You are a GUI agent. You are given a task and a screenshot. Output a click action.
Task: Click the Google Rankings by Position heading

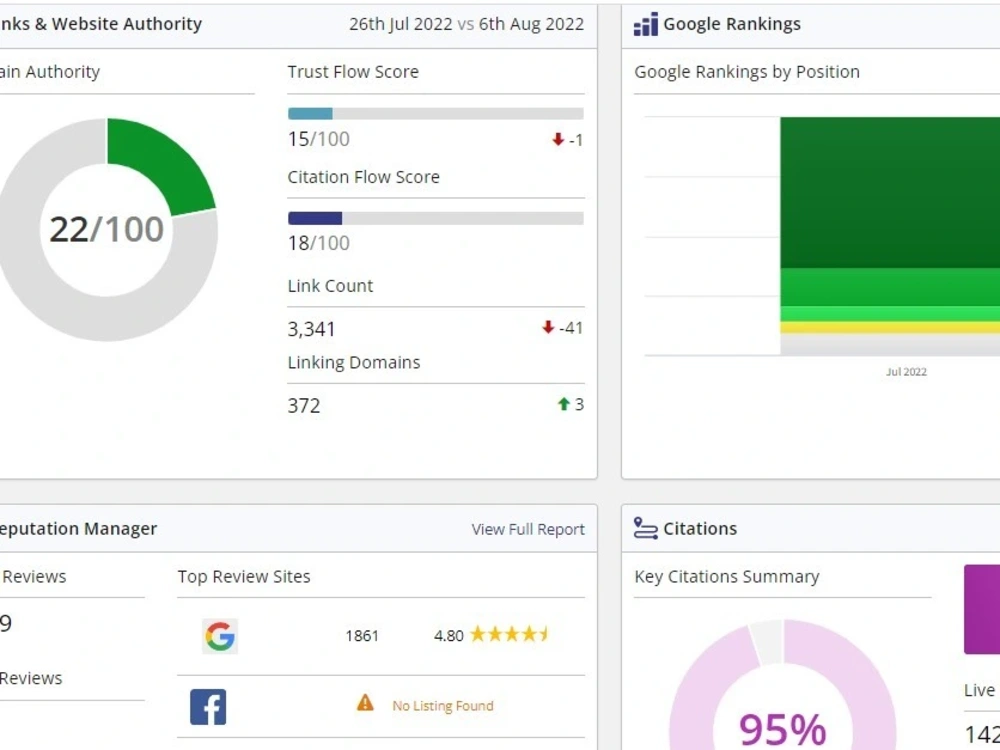[747, 71]
